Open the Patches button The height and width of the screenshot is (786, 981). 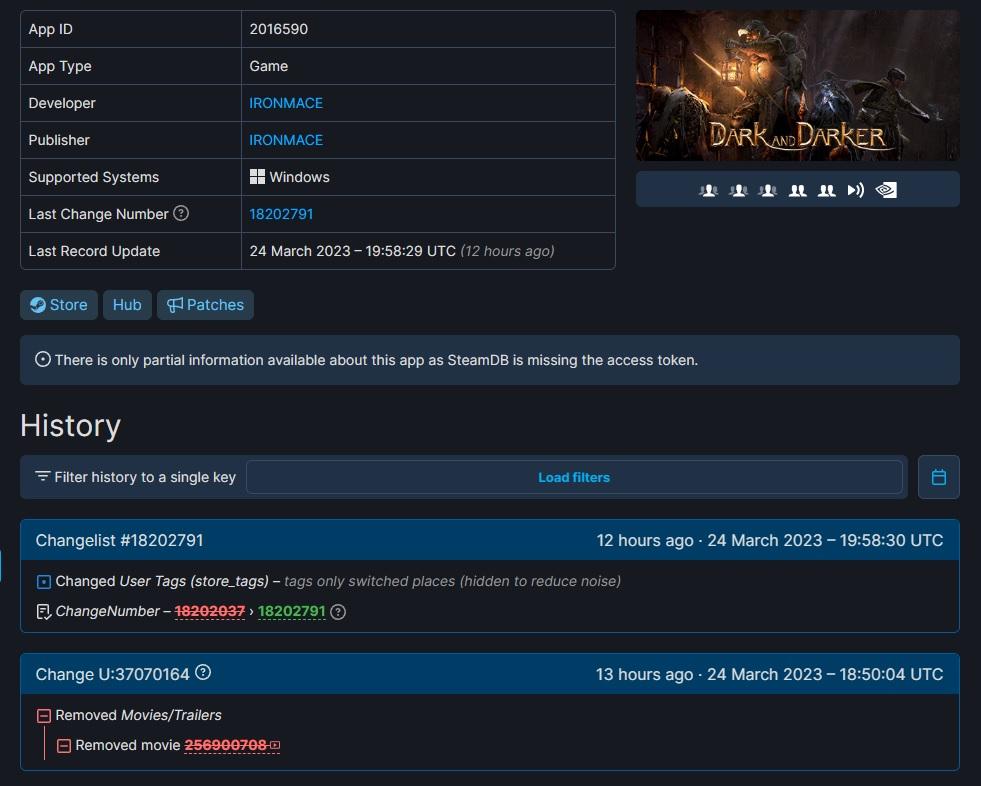(205, 305)
